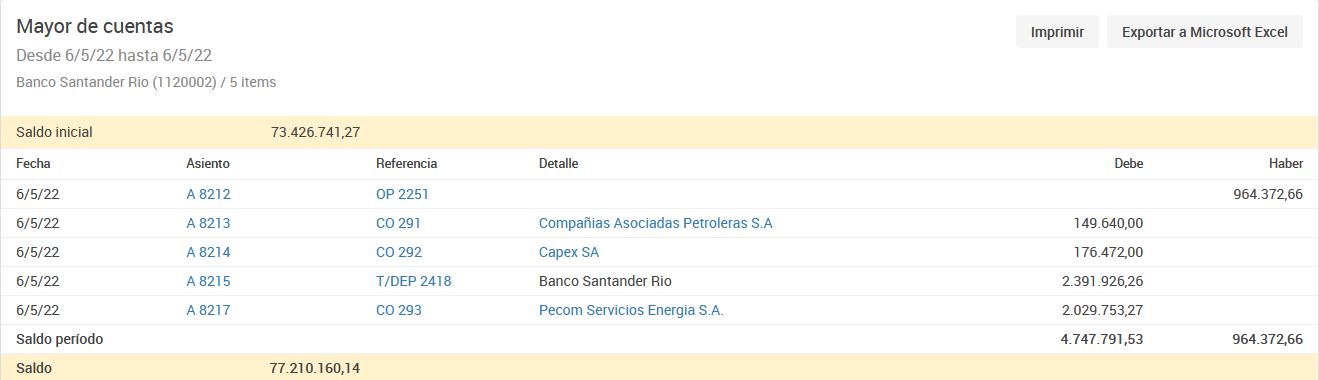Open journal entry A 8215
The height and width of the screenshot is (380, 1319).
[x=208, y=281]
